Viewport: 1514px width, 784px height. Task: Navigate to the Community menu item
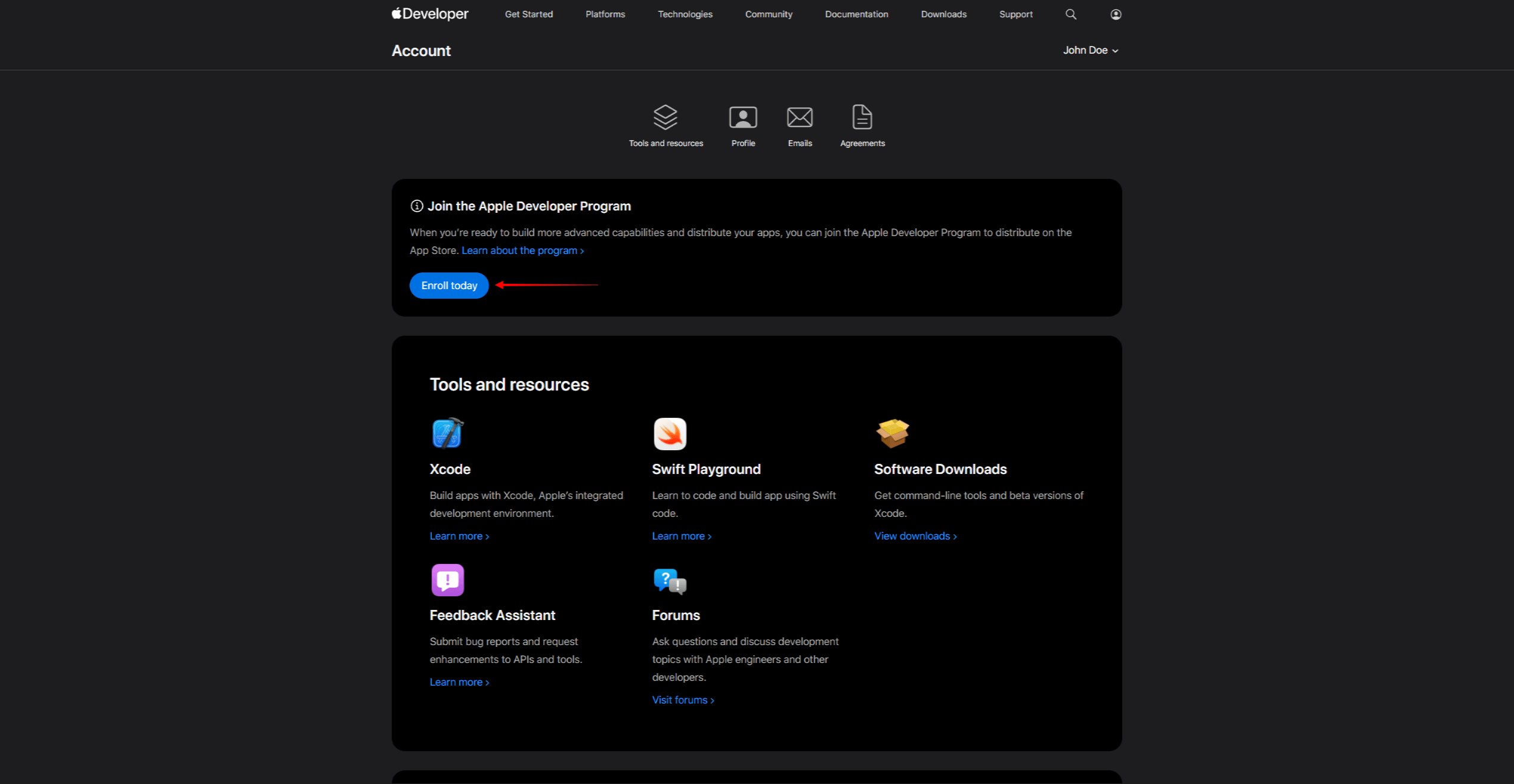(768, 14)
